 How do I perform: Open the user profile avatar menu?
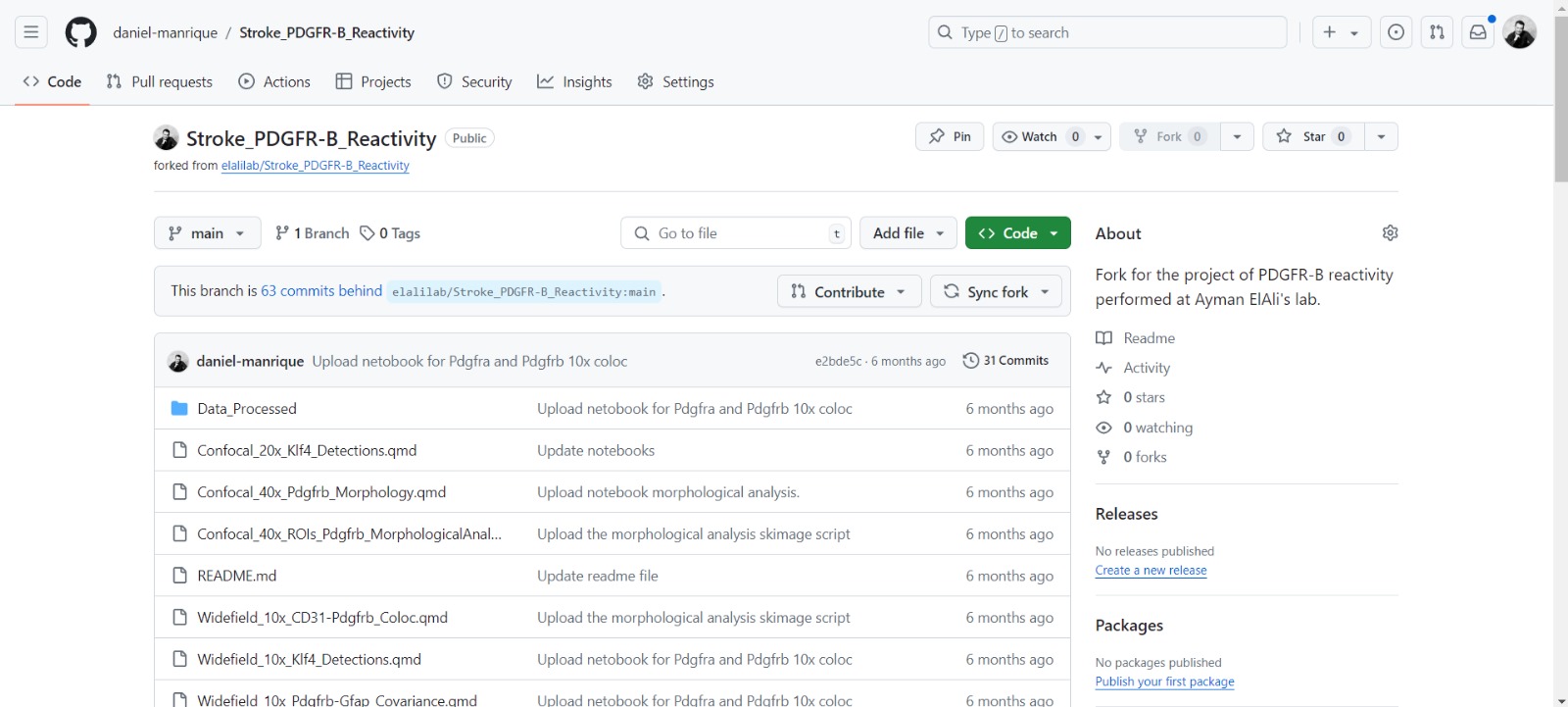1519,32
